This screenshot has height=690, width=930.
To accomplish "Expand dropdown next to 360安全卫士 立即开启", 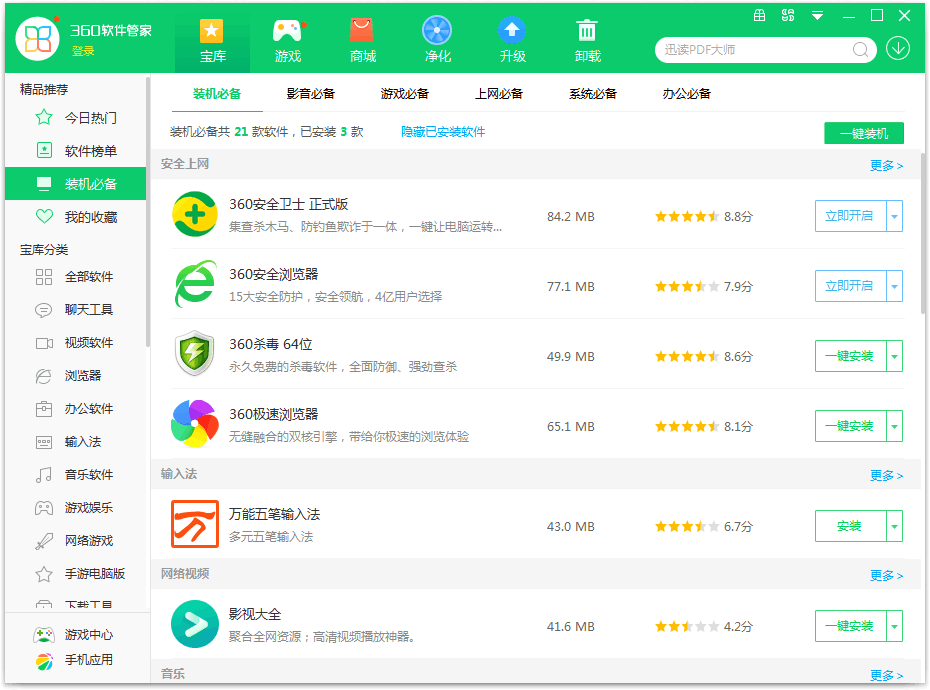I will pos(894,216).
